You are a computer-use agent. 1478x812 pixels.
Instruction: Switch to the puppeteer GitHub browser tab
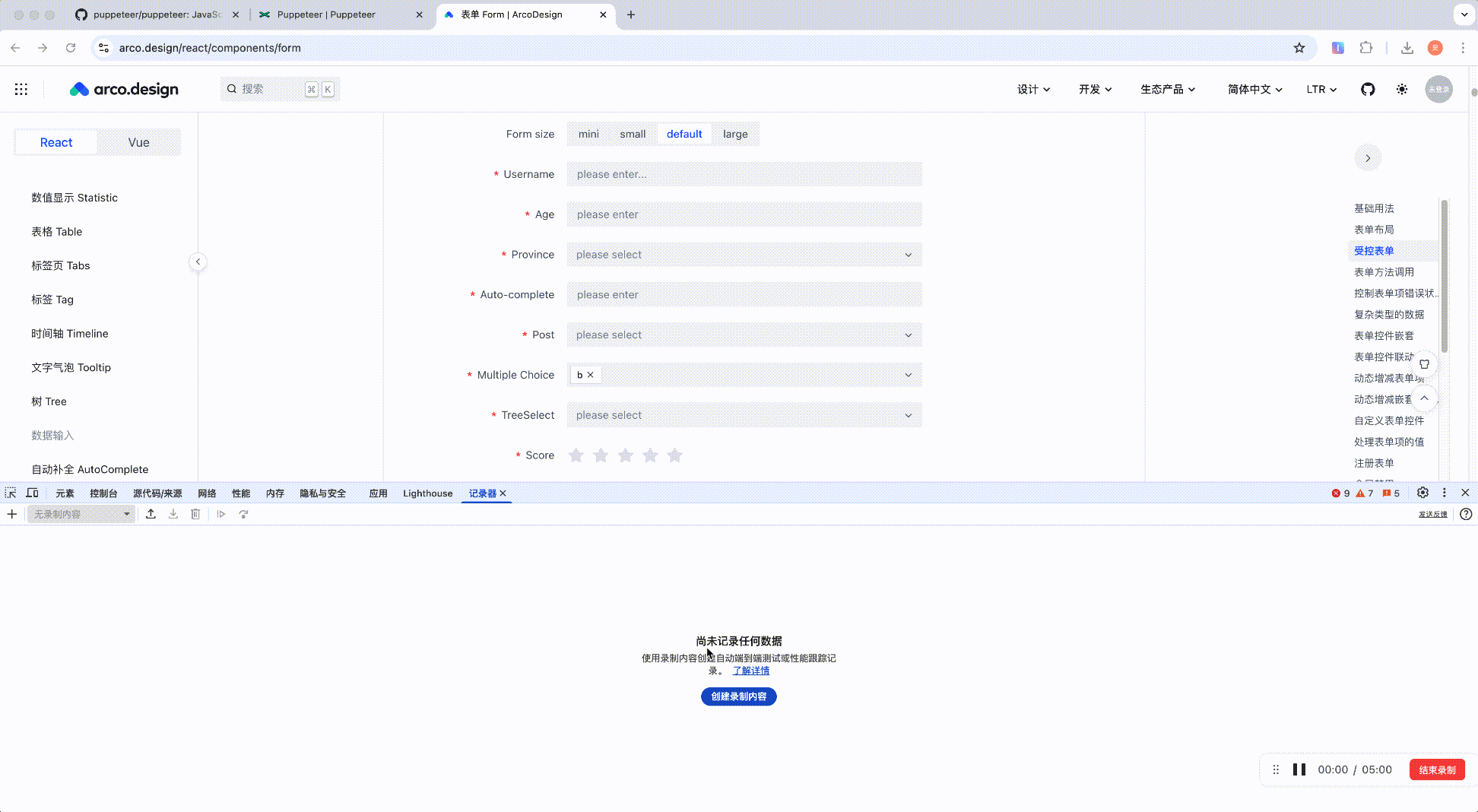(x=157, y=14)
